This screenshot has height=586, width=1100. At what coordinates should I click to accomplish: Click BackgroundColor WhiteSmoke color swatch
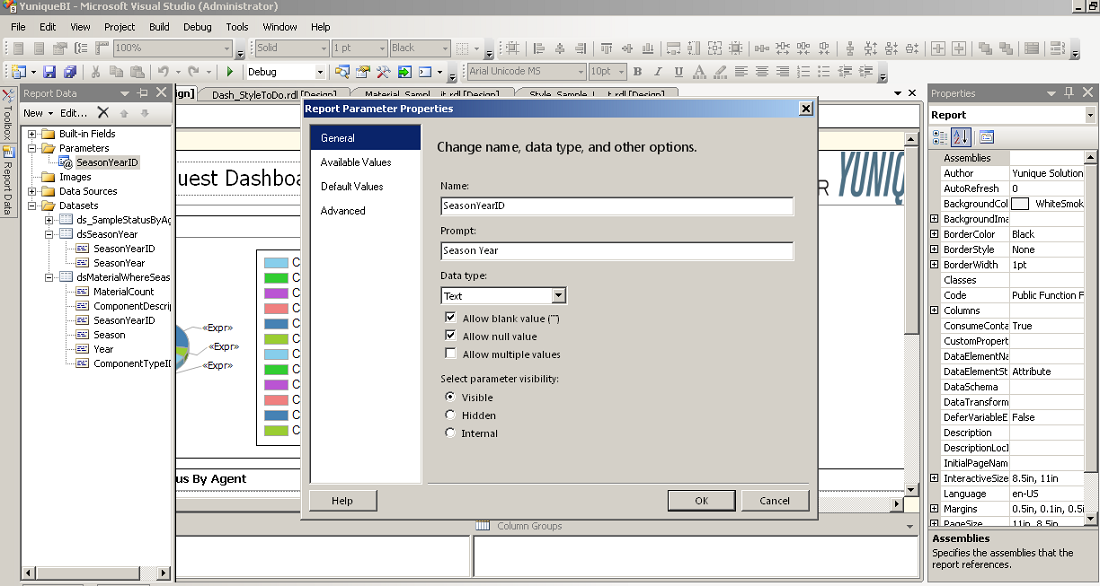click(1021, 204)
